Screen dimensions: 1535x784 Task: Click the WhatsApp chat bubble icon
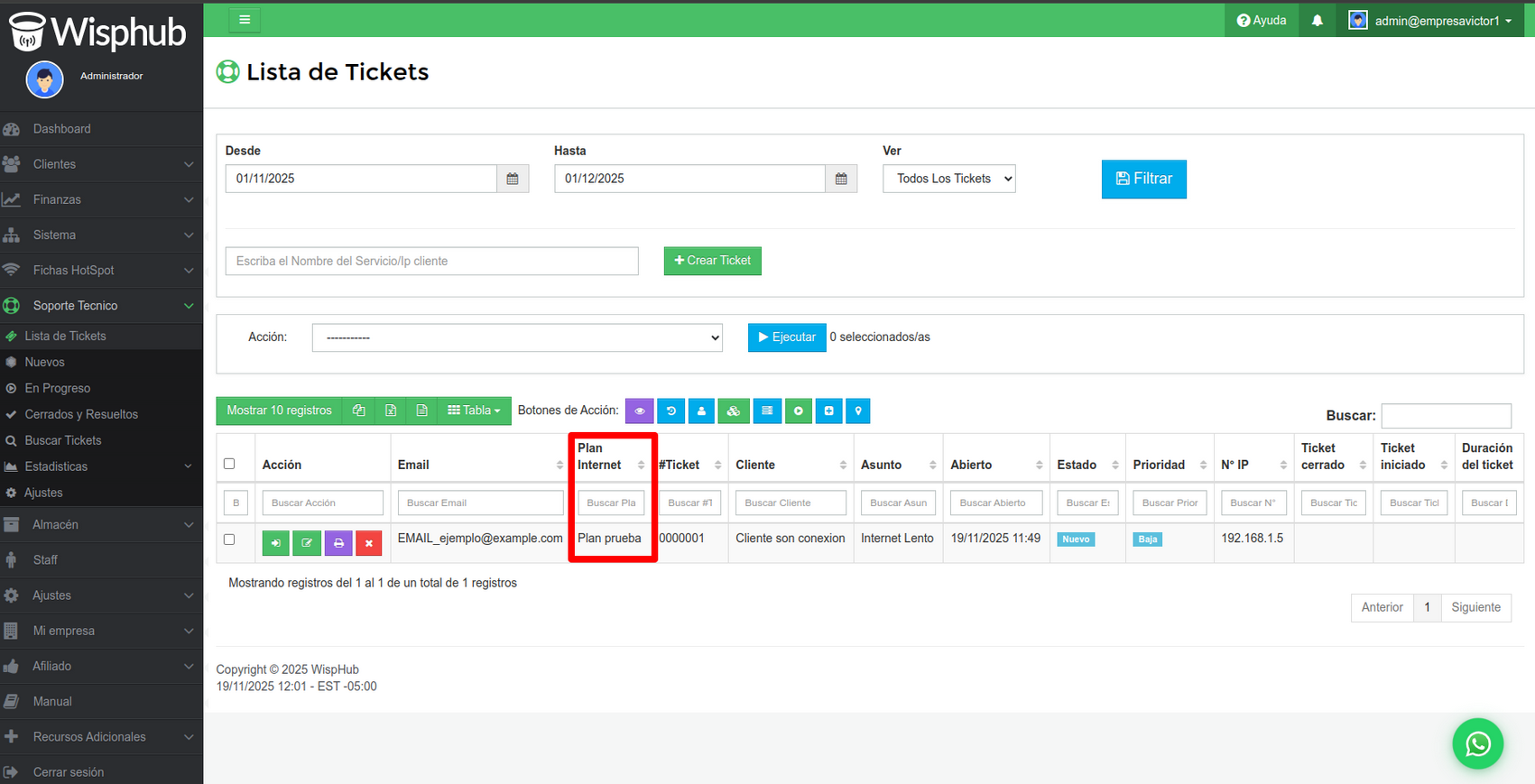[x=1477, y=743]
